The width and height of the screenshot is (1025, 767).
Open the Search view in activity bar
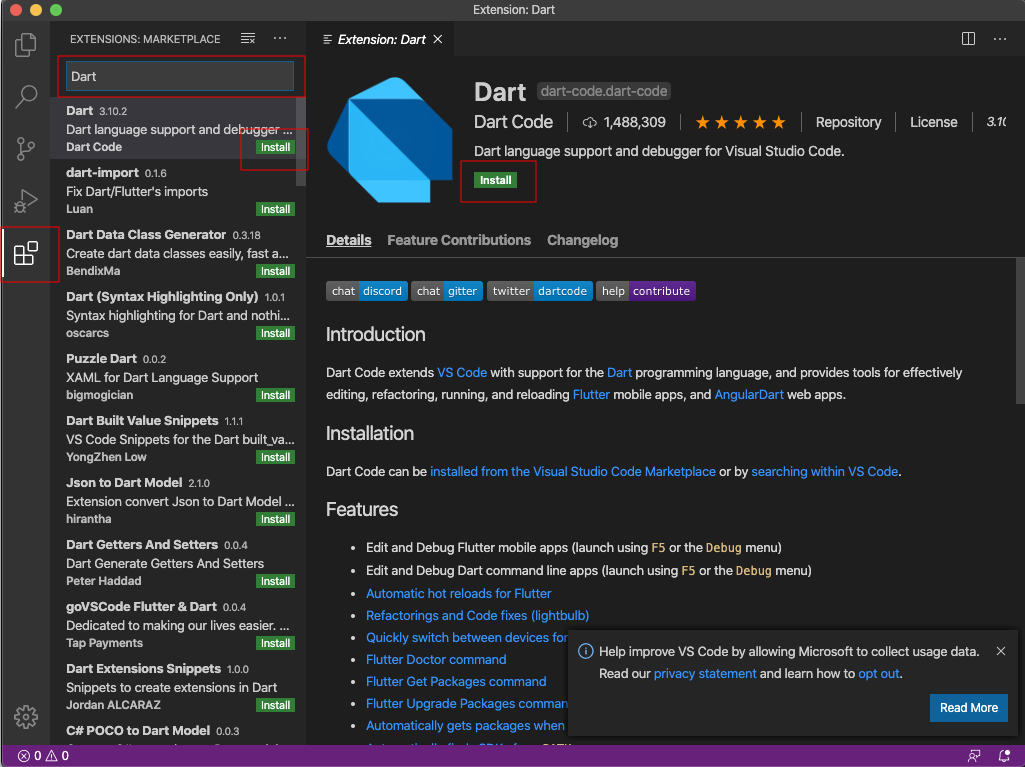pos(25,96)
